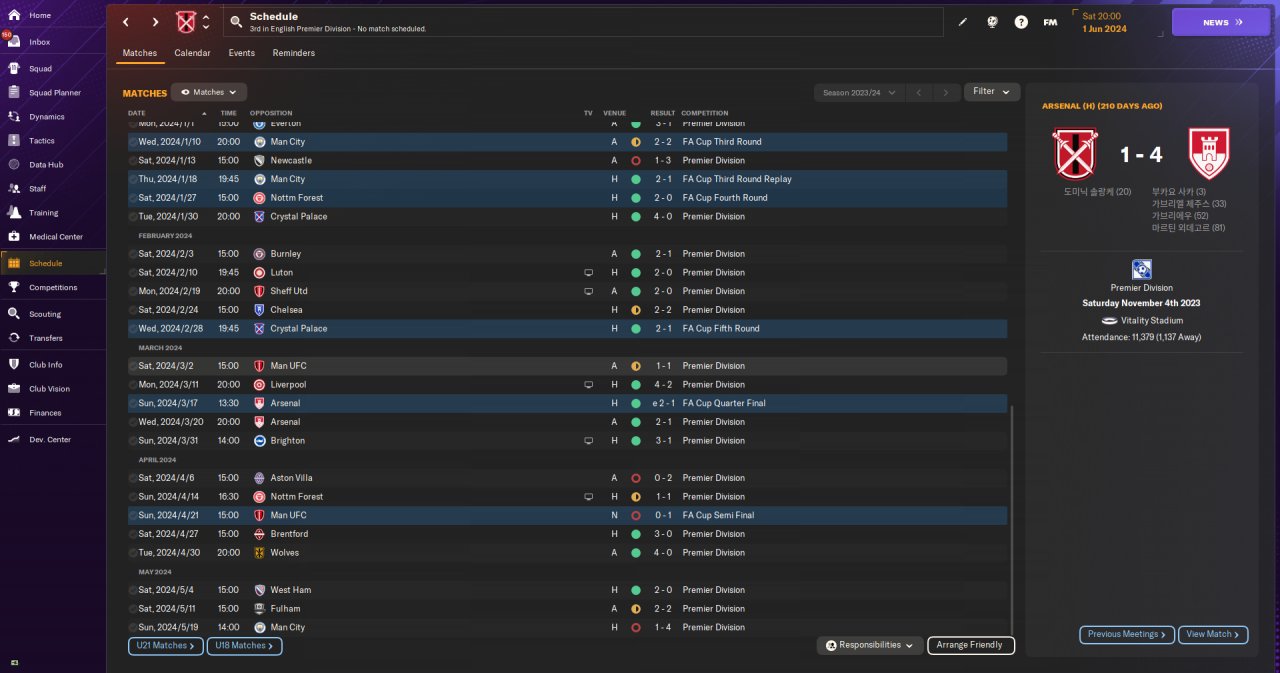Select Chelsea 2-2 match row
The height and width of the screenshot is (673, 1280).
567,310
